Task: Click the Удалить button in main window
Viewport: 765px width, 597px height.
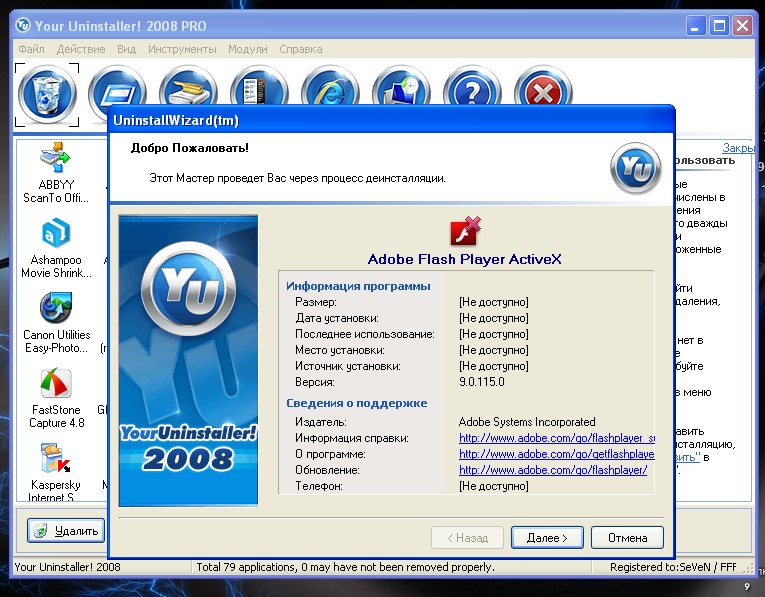Action: tap(66, 531)
